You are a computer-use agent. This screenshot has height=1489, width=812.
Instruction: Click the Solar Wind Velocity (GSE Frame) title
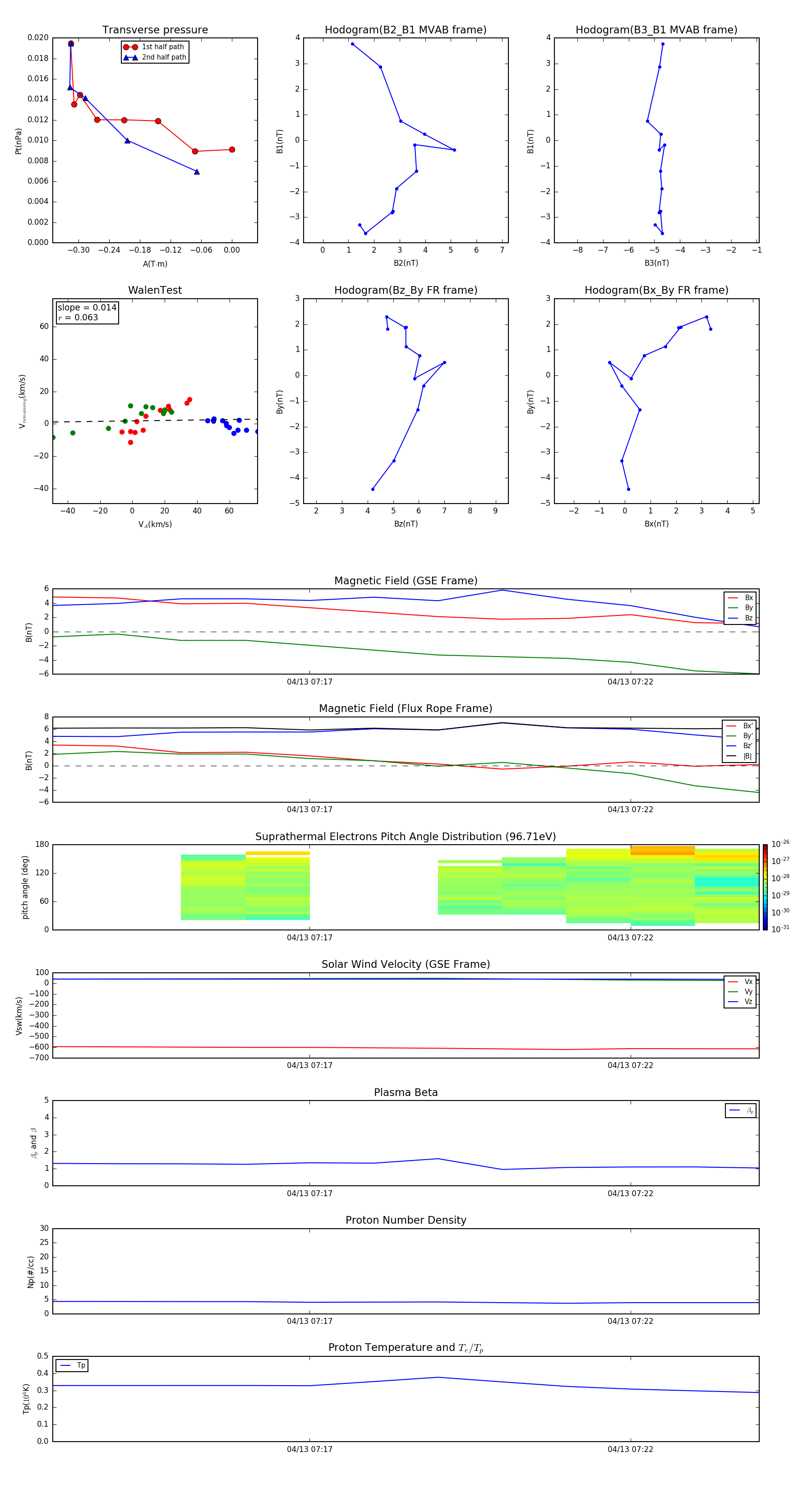[406, 965]
